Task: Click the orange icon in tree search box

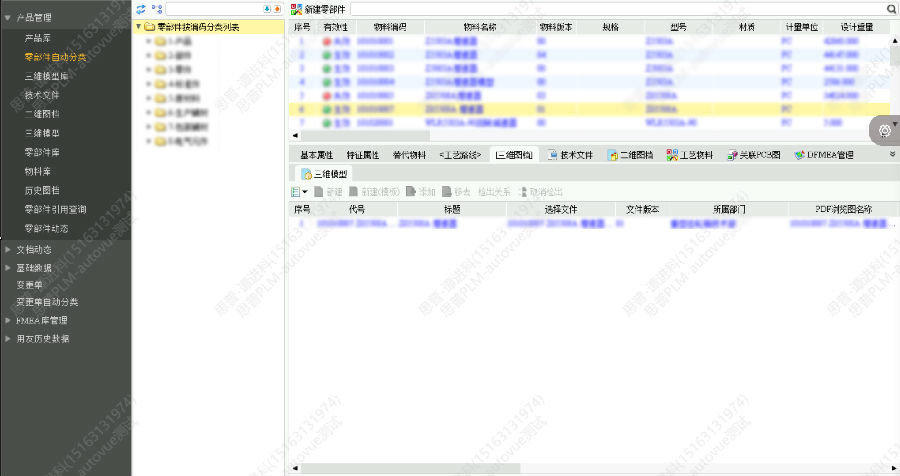Action: (x=277, y=9)
